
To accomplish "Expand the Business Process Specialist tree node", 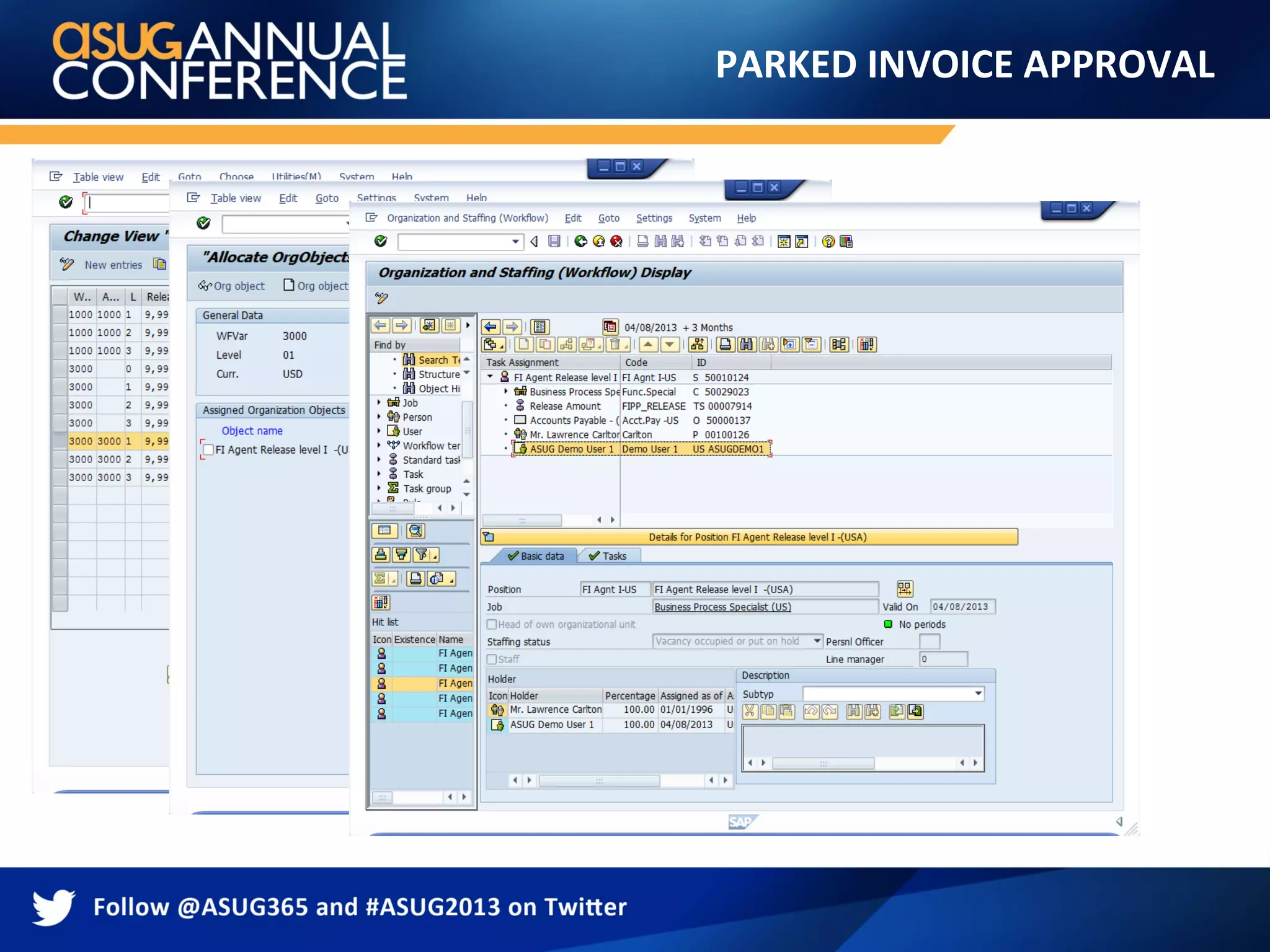I will pos(506,391).
